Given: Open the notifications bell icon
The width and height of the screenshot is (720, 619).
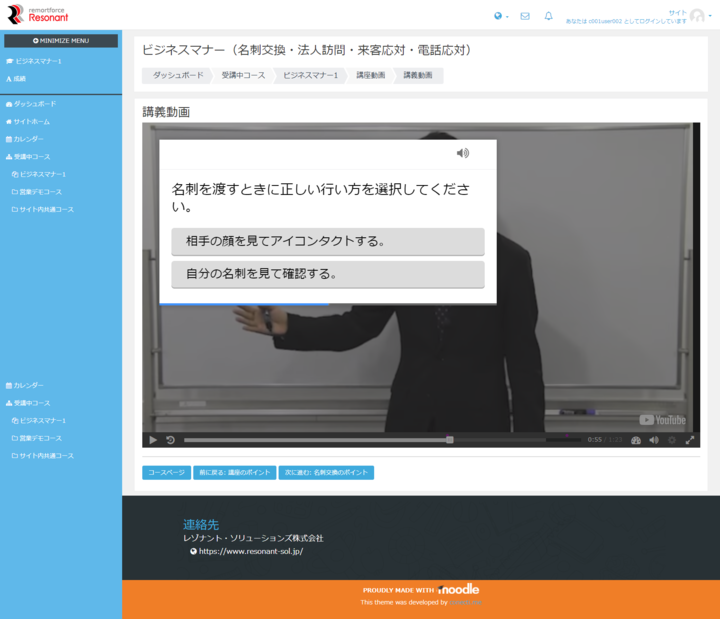Looking at the screenshot, I should point(548,16).
